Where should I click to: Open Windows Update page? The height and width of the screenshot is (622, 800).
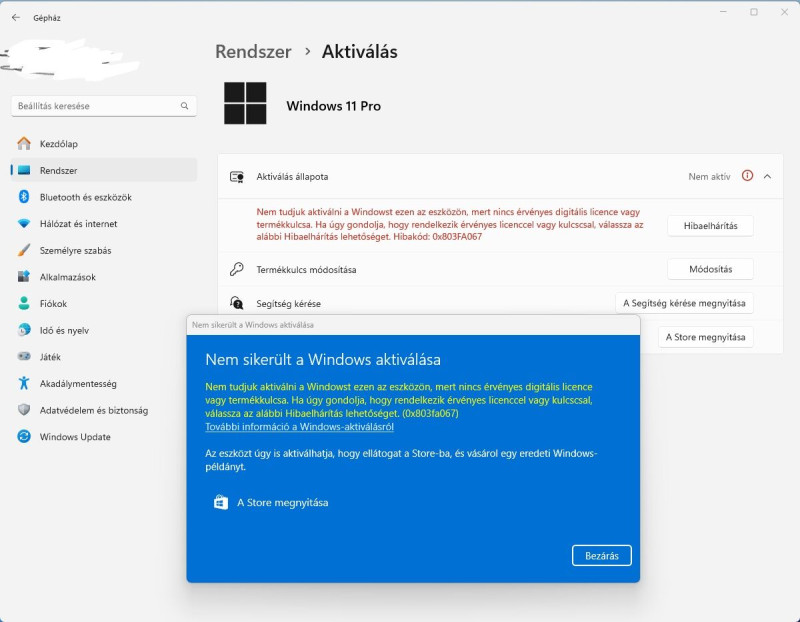[x=104, y=436]
